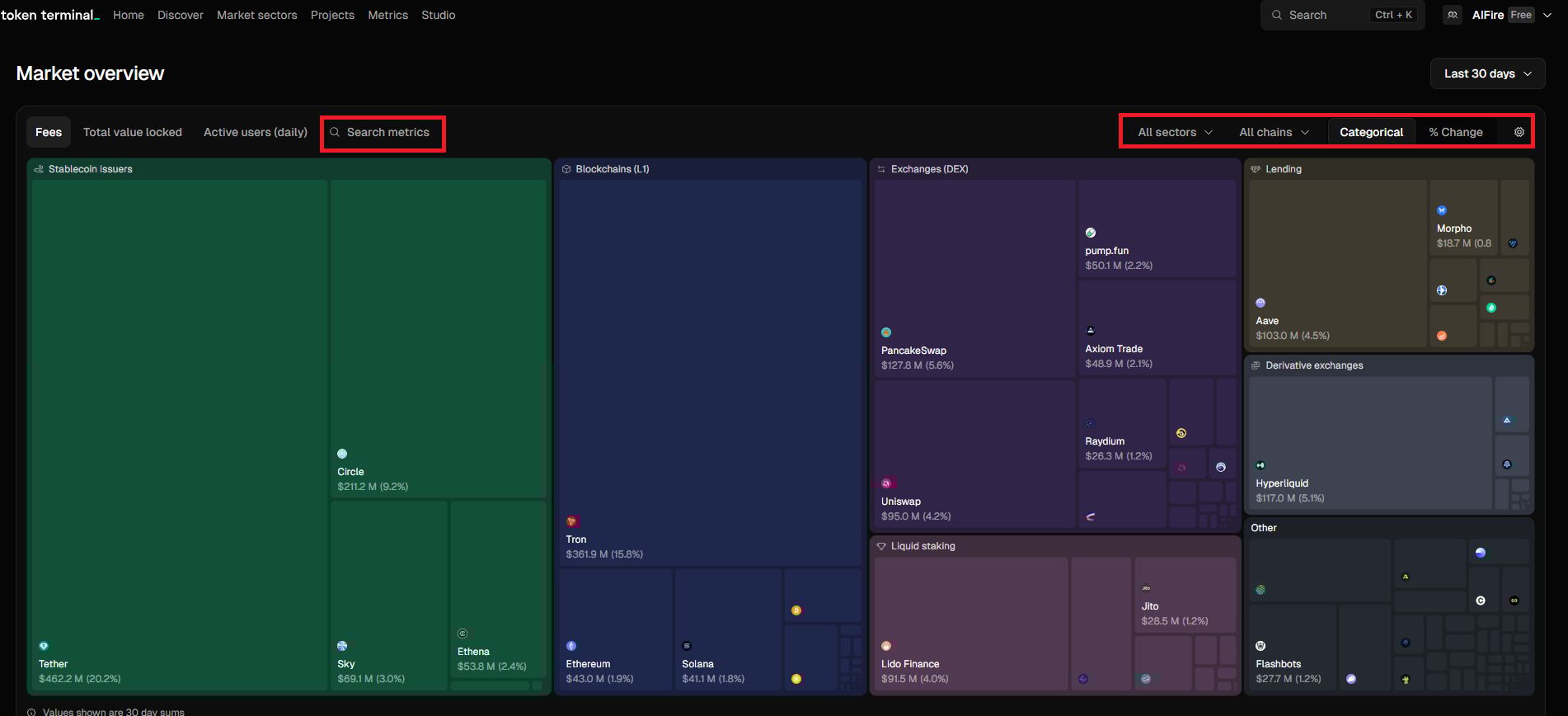This screenshot has width=1568, height=716.
Task: Click the Hyperliquid value $117.0 M (5.1%)
Action: (x=1290, y=498)
